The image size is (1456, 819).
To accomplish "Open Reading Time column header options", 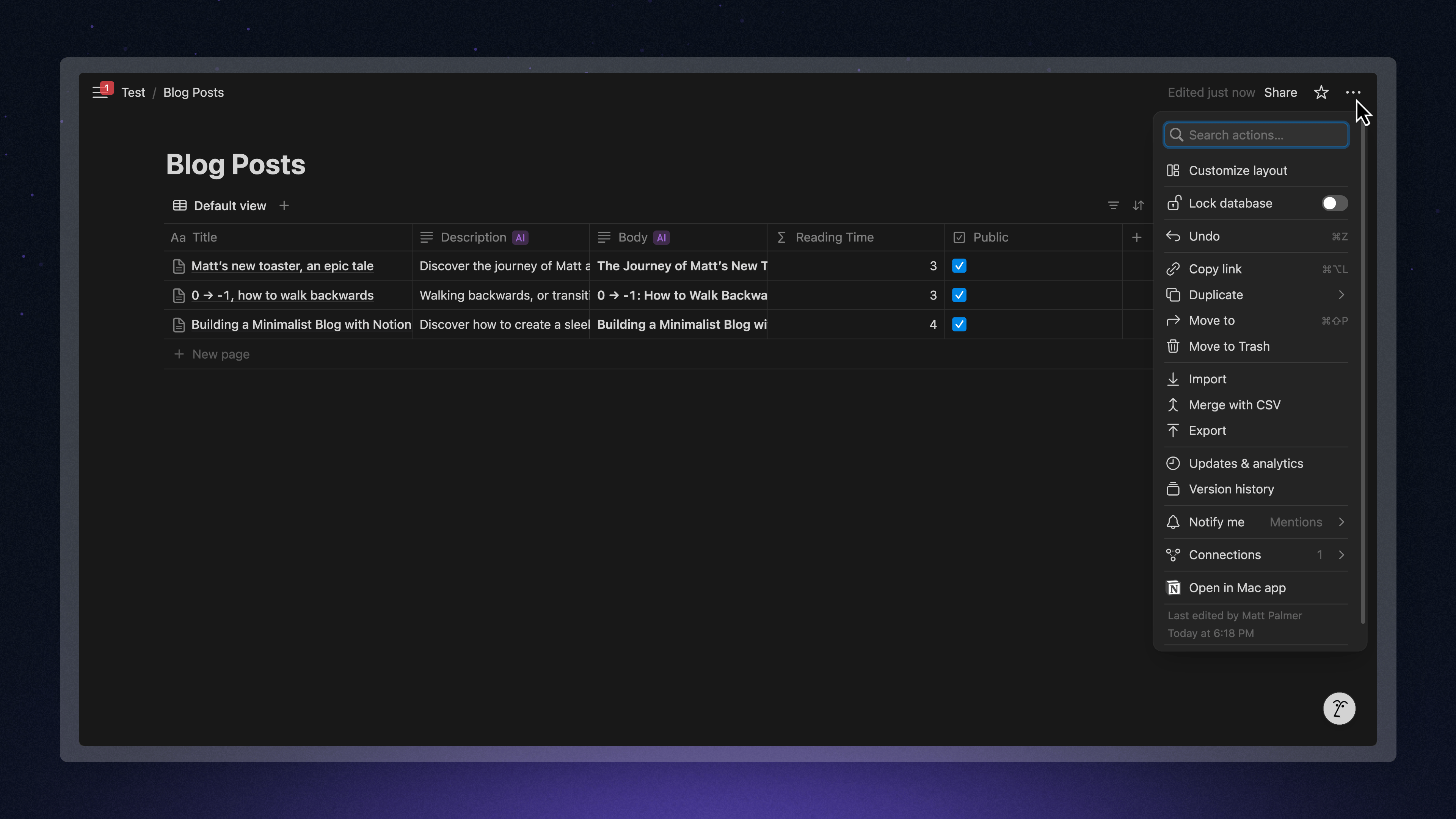I will [856, 237].
